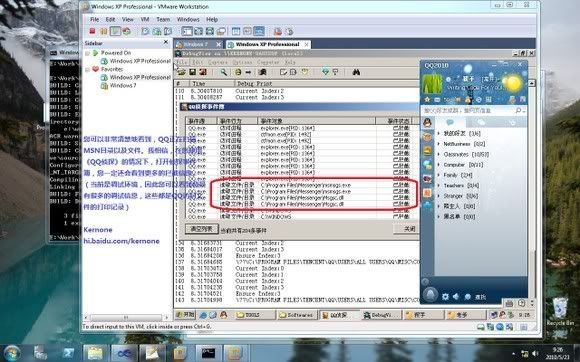Viewport: 580px width, 362px height.
Task: Click the binoculars Find icon in DebugView toolbar
Action: 356,72
